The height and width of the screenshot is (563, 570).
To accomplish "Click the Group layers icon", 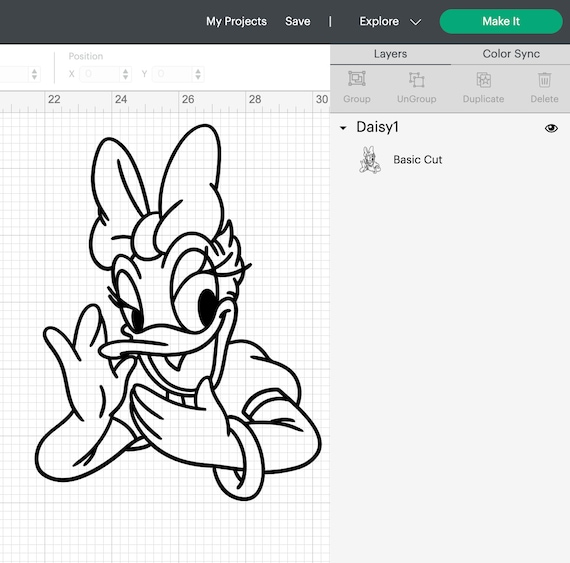I will point(357,79).
